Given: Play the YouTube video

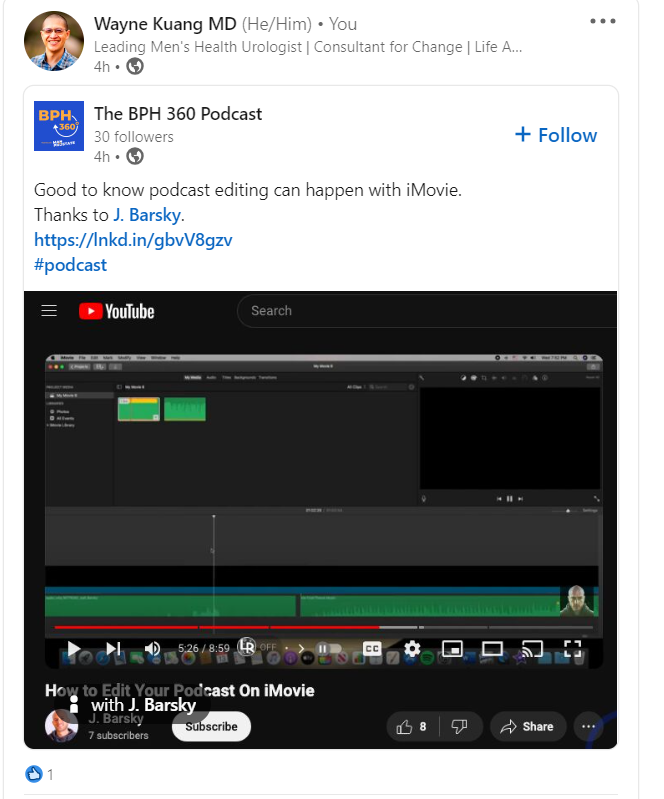Looking at the screenshot, I should pyautogui.click(x=74, y=649).
